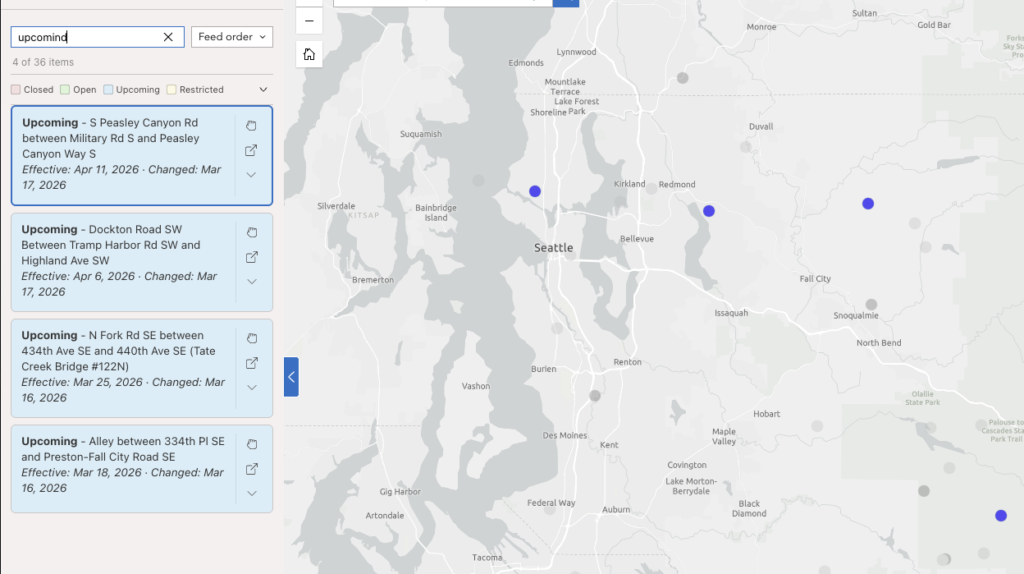Viewport: 1024px width, 574px height.
Task: Click the zoom out minus button
Action: click(309, 21)
